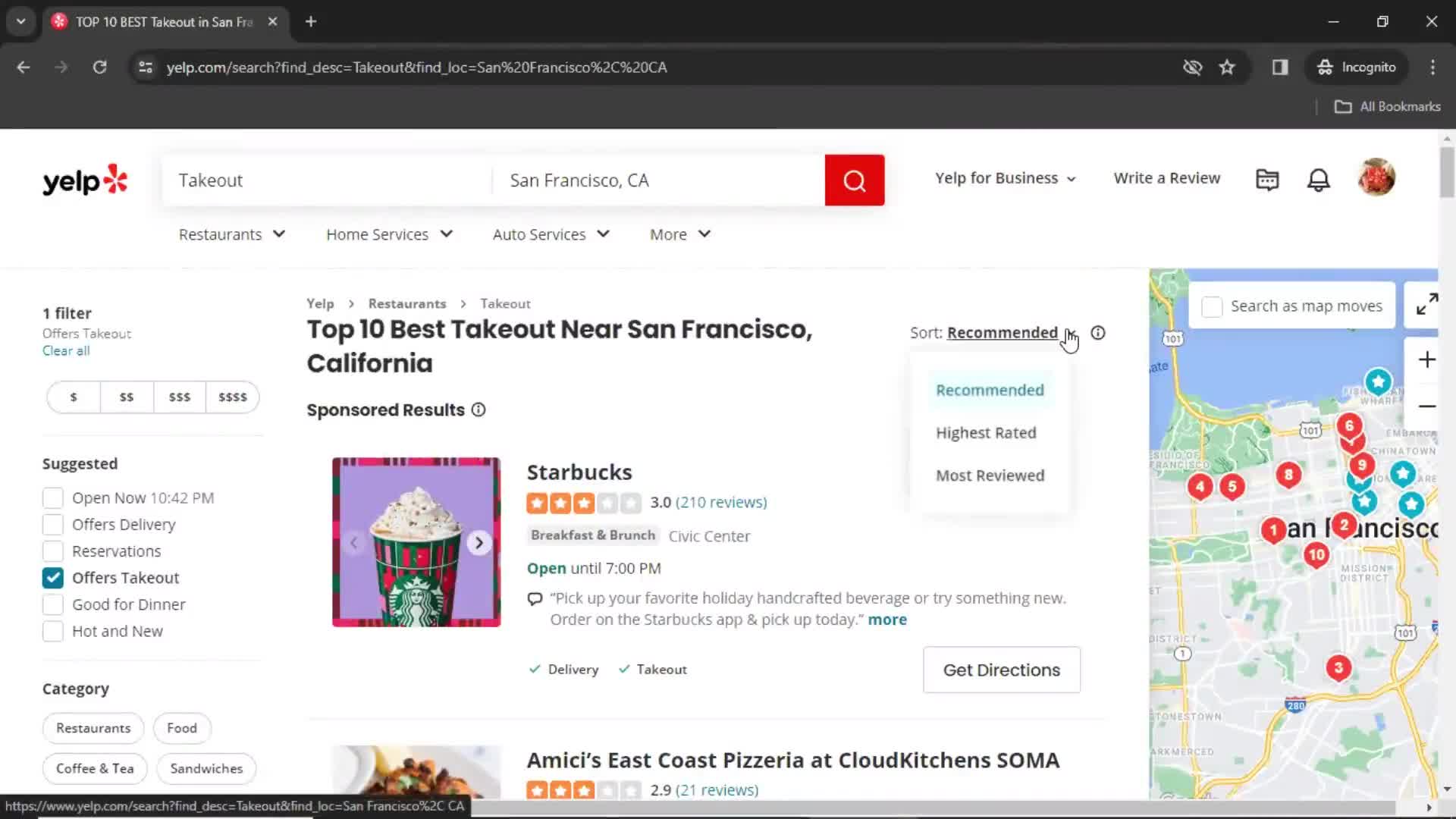The height and width of the screenshot is (819, 1456).
Task: Click Clear all filters link
Action: tap(66, 351)
